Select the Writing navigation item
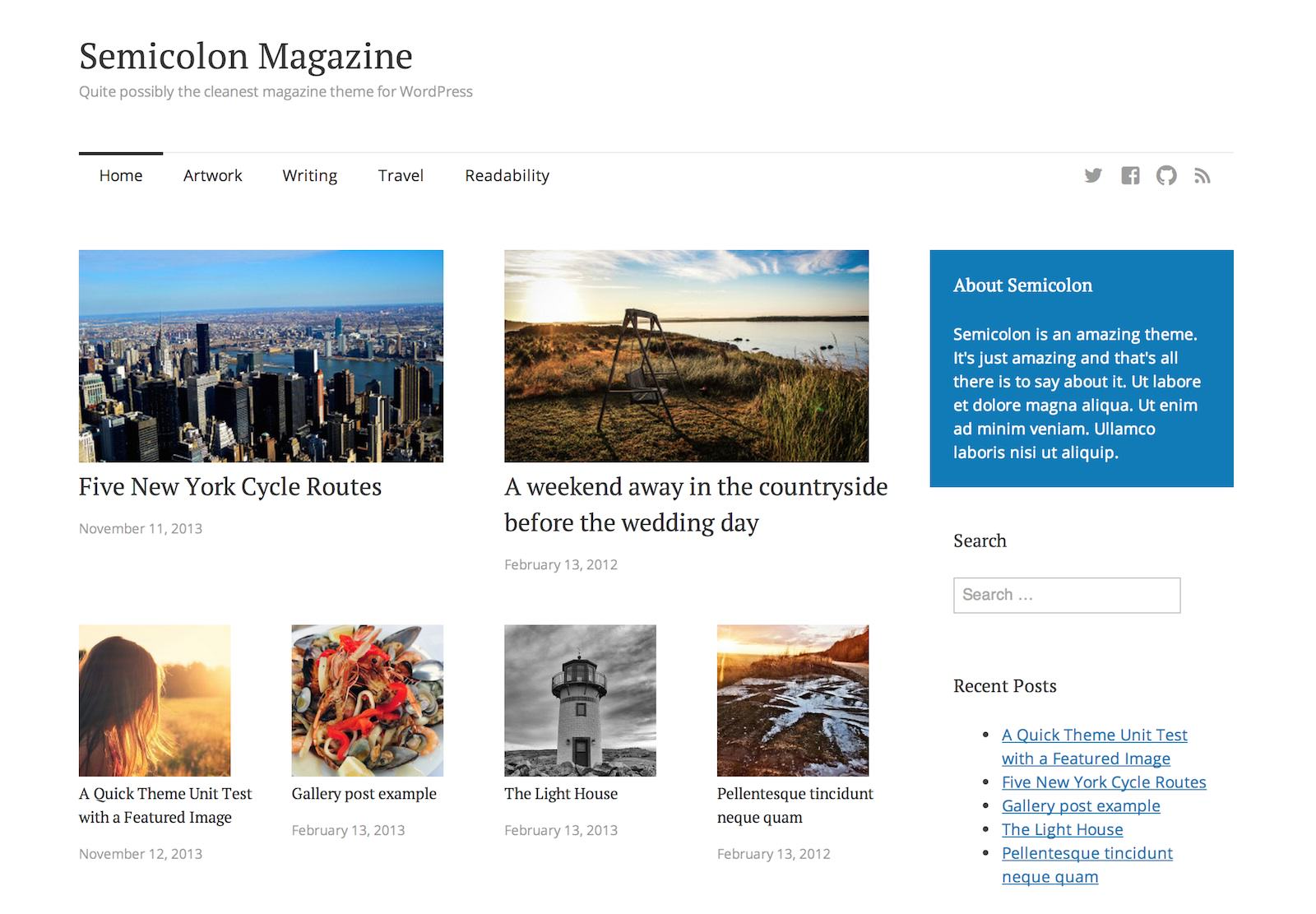Image resolution: width=1316 pixels, height=914 pixels. coord(309,175)
